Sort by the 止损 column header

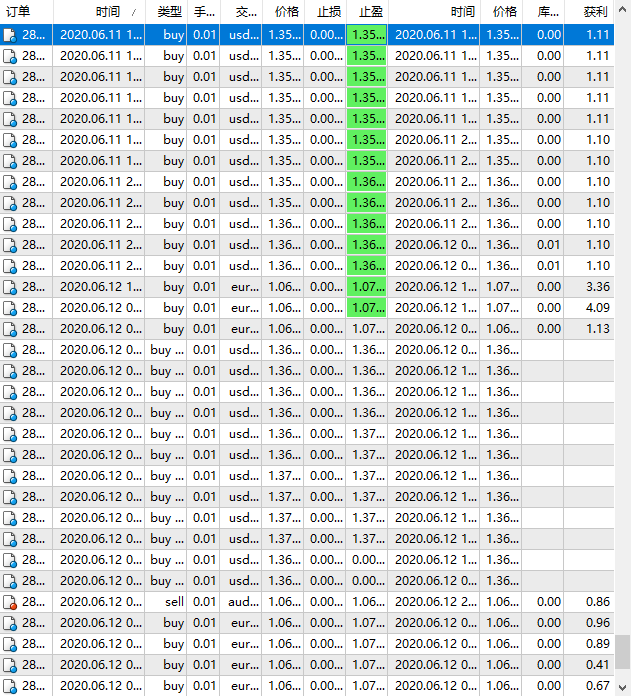(x=325, y=12)
